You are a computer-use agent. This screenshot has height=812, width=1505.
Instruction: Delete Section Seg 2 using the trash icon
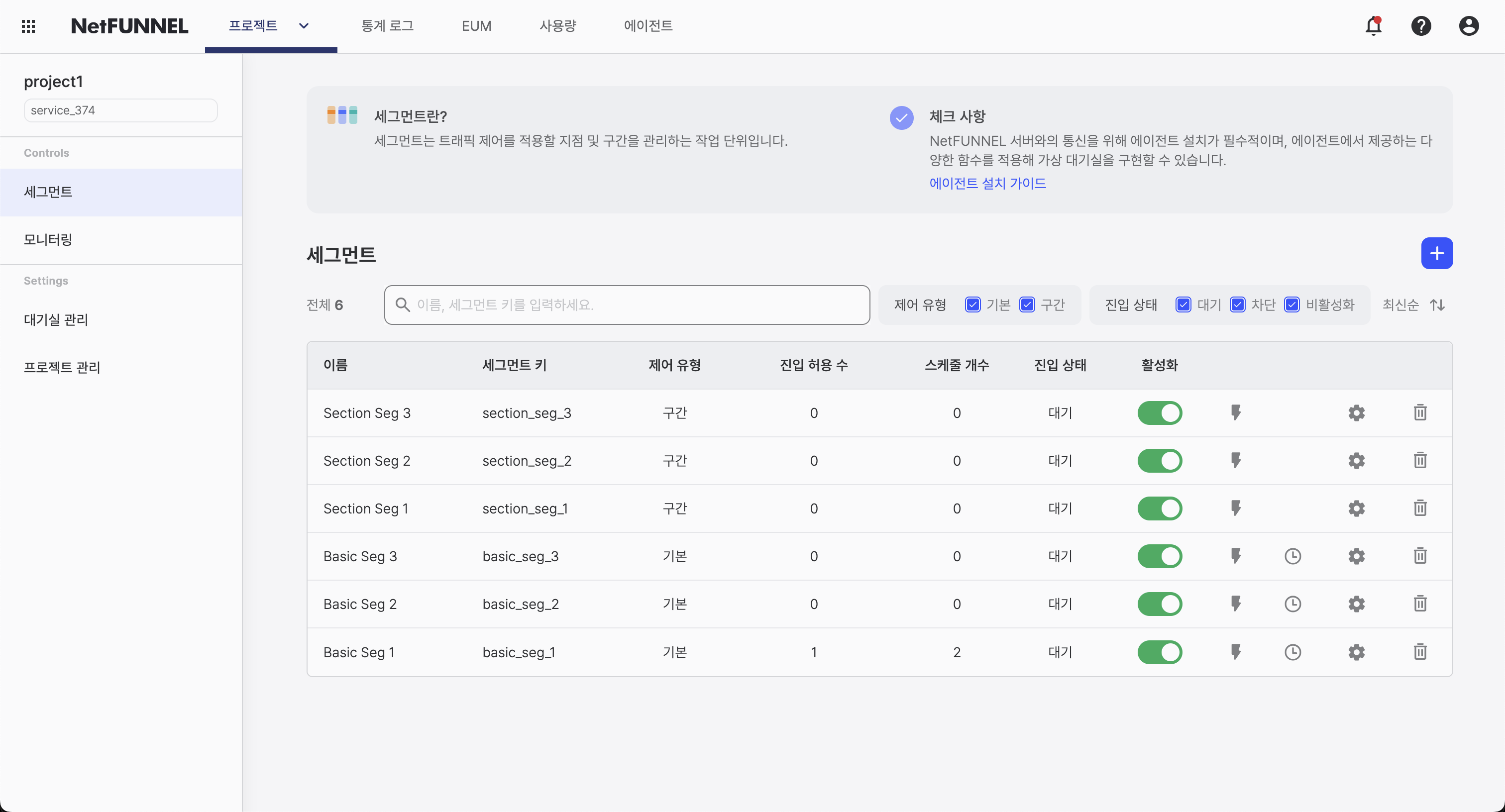point(1420,460)
